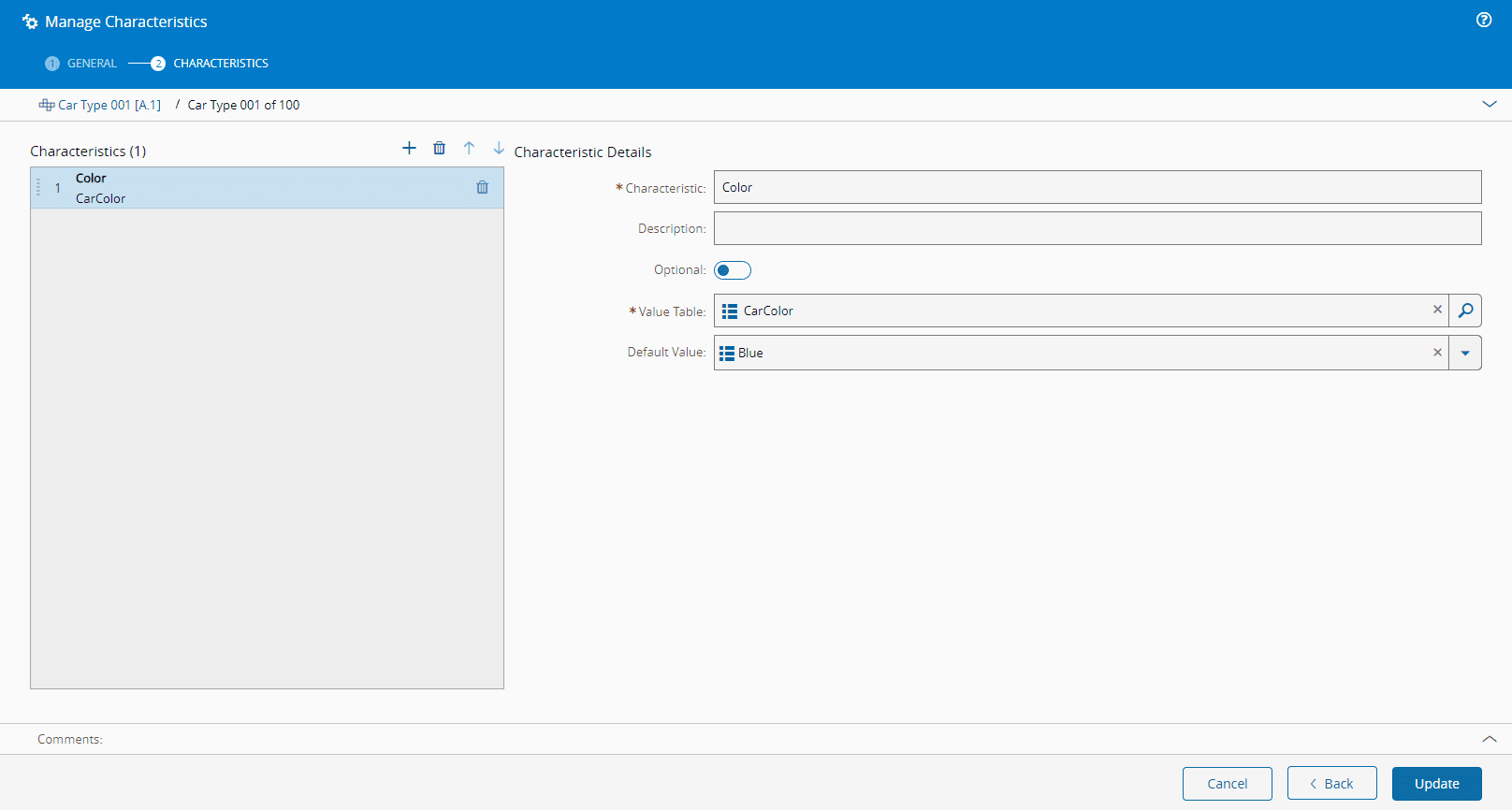The image size is (1512, 810).
Task: Collapse the breadcrumb header chevron
Action: coord(1490,104)
